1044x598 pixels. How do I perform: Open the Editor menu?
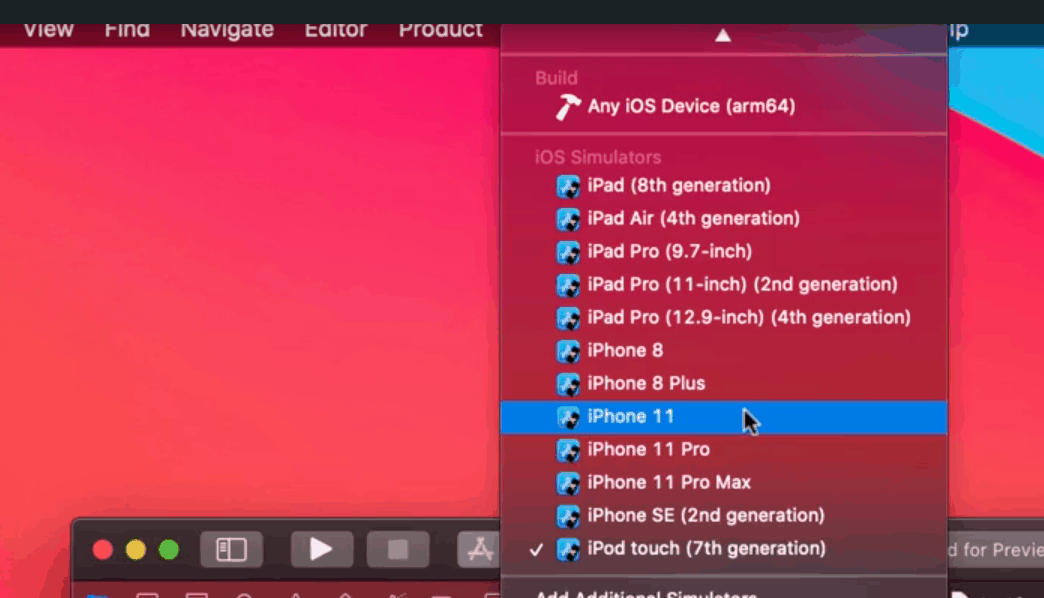336,29
